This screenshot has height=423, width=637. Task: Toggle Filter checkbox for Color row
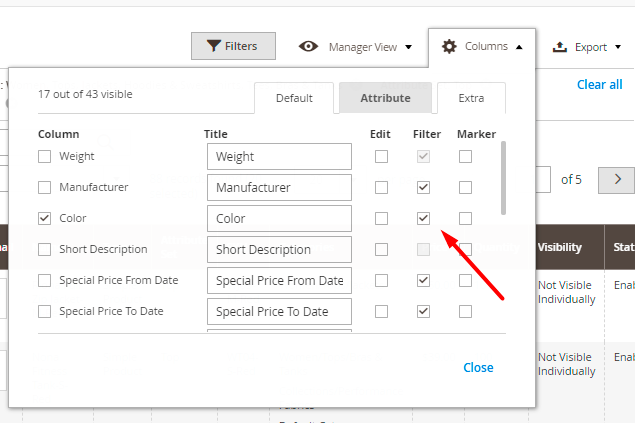[424, 218]
